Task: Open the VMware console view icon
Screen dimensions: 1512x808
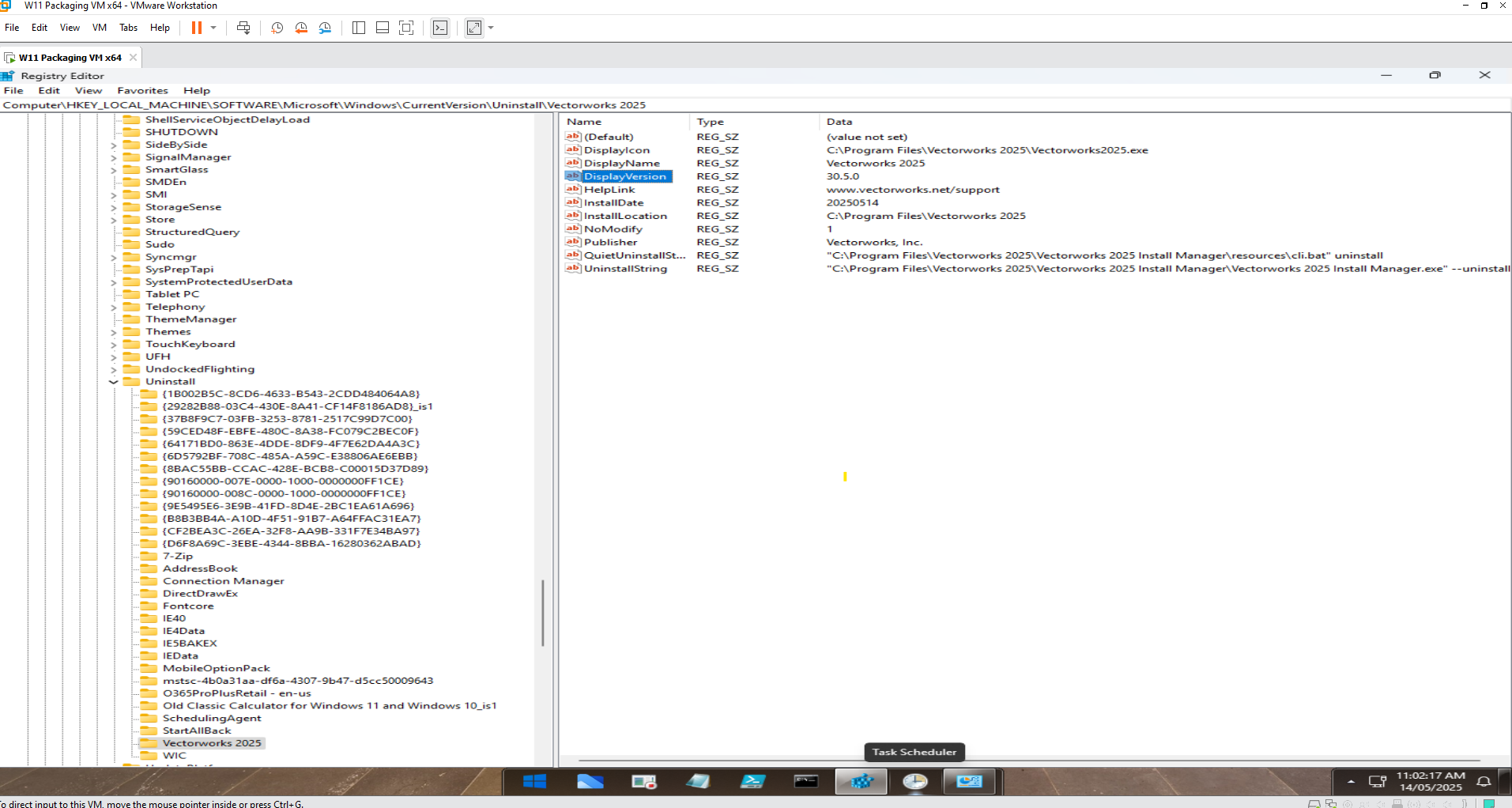Action: pyautogui.click(x=440, y=28)
